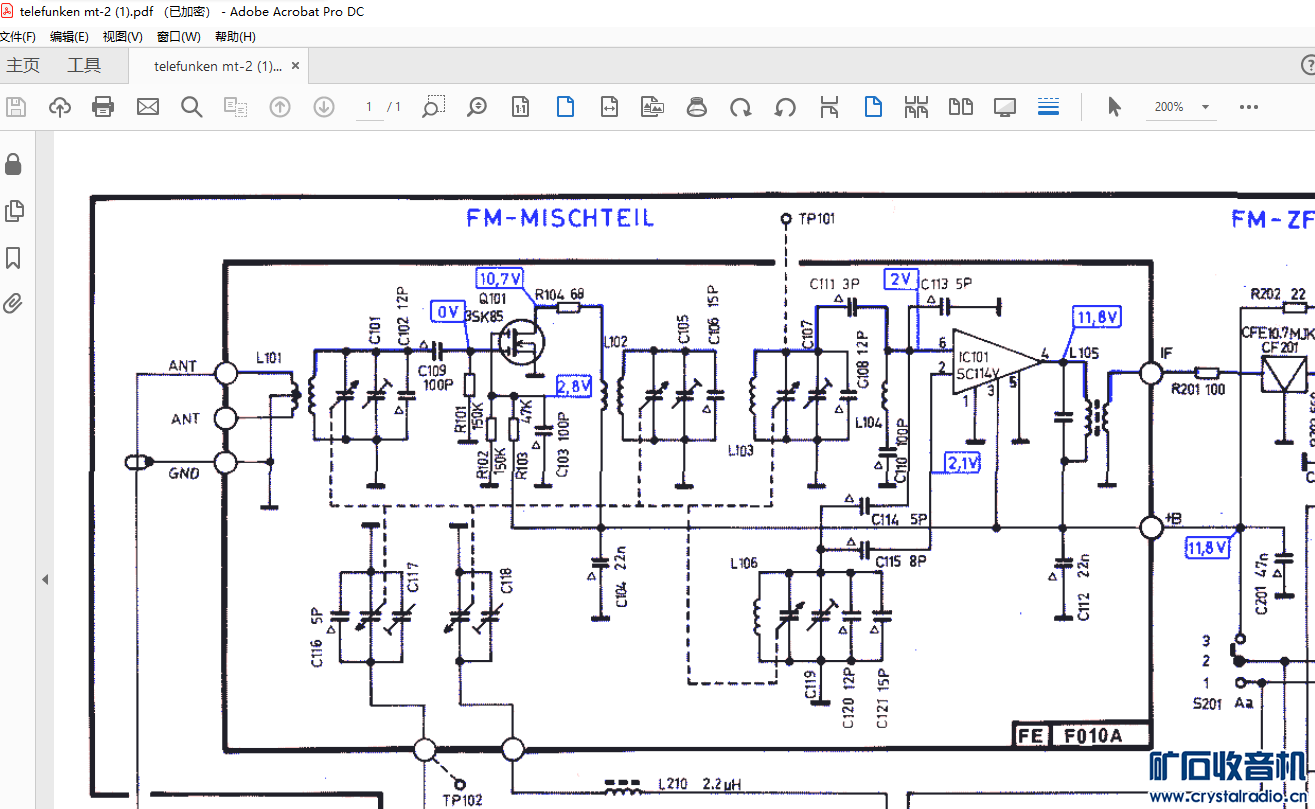Switch to the 工具 tab
Image resolution: width=1315 pixels, height=809 pixels.
point(84,66)
